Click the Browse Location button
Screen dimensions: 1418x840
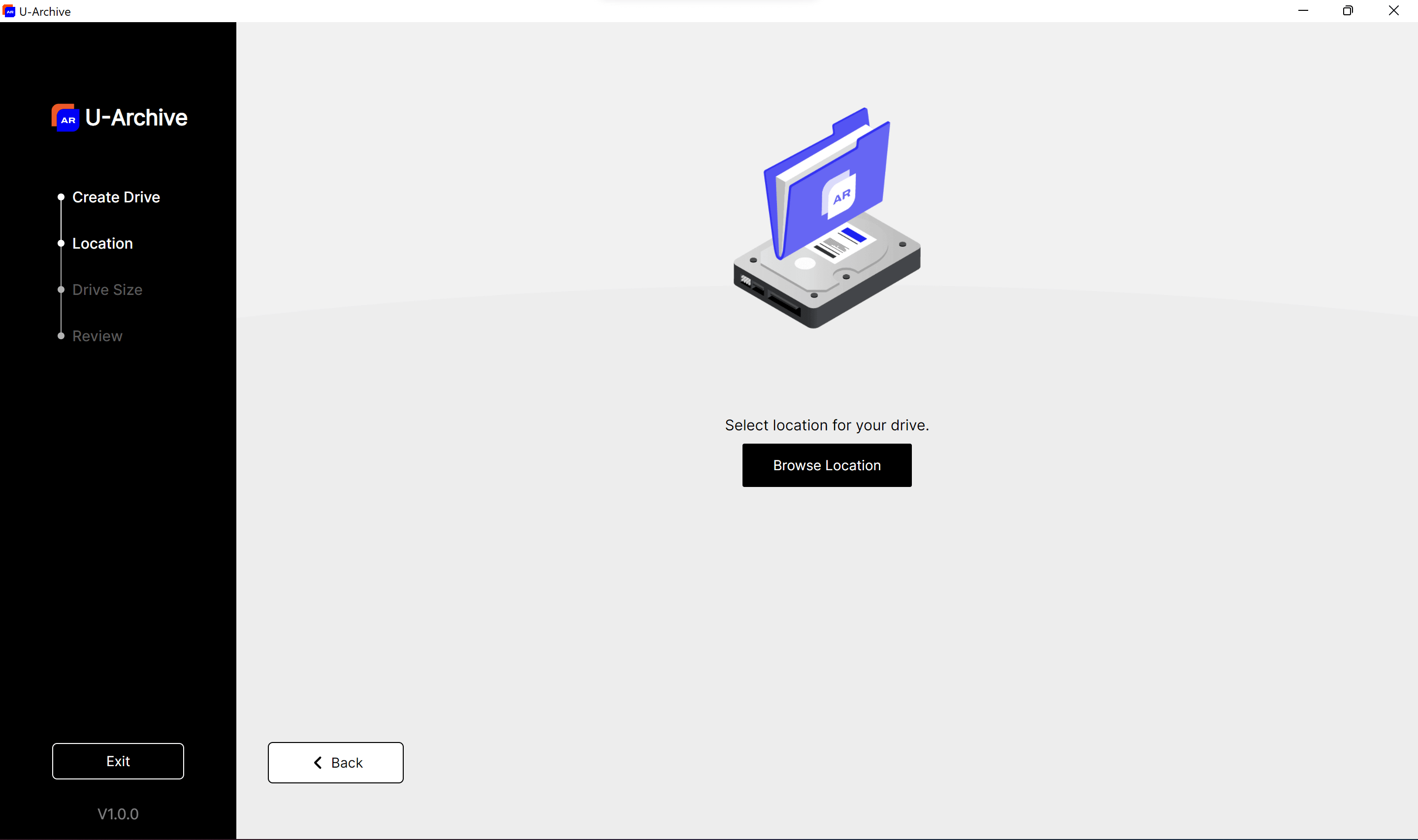827,465
